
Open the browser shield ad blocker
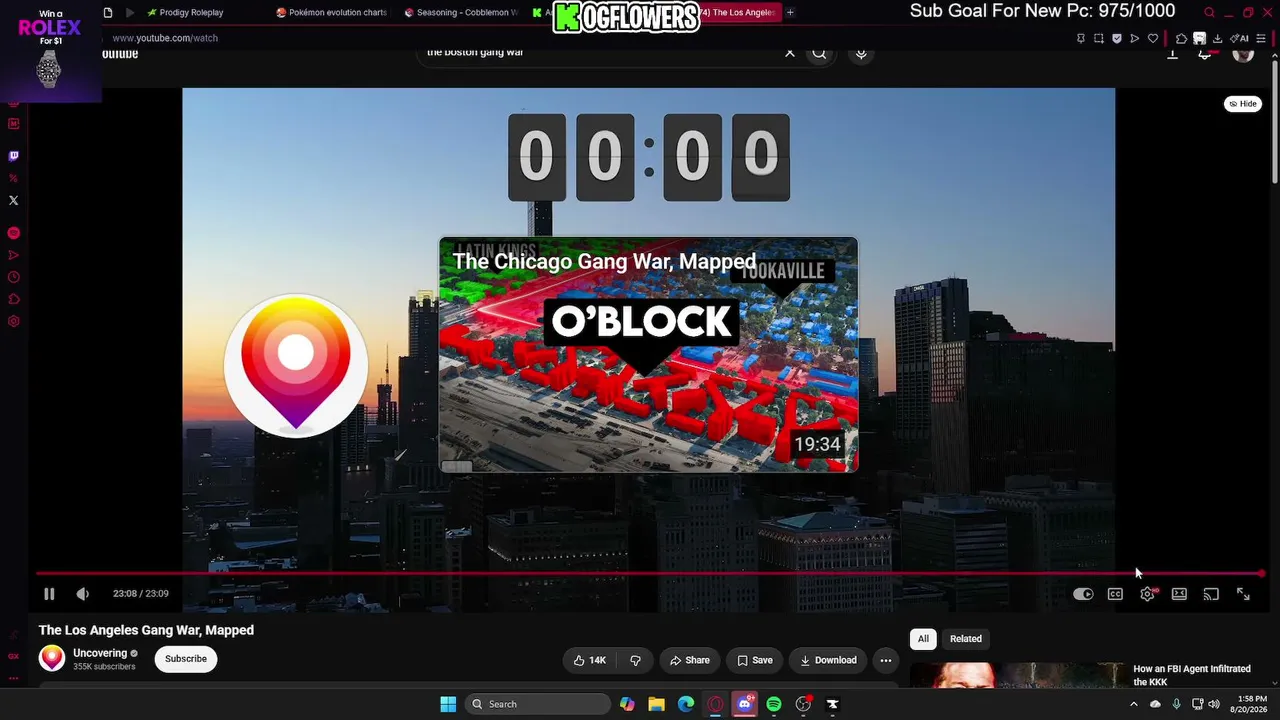[x=1117, y=39]
